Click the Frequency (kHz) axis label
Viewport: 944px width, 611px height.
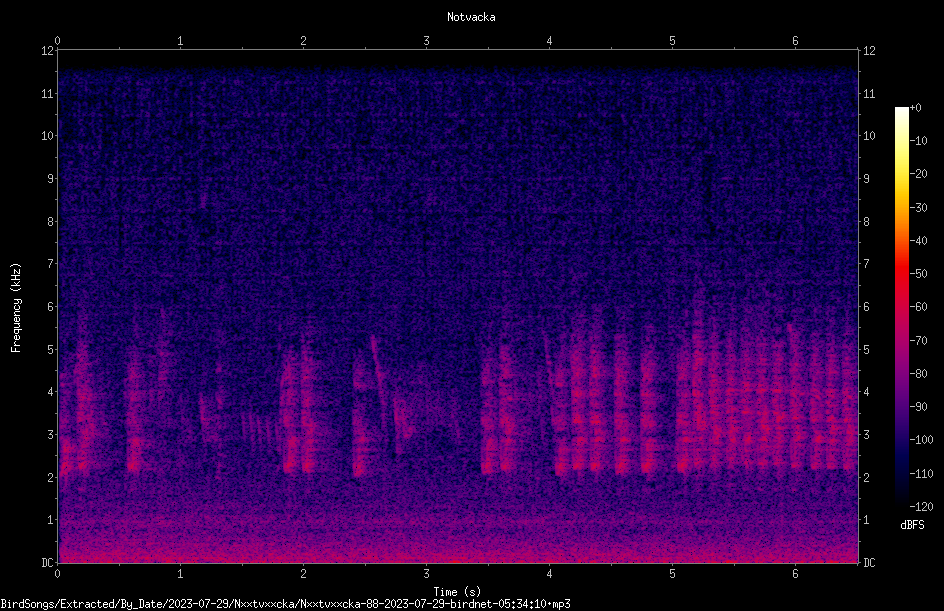pos(16,308)
